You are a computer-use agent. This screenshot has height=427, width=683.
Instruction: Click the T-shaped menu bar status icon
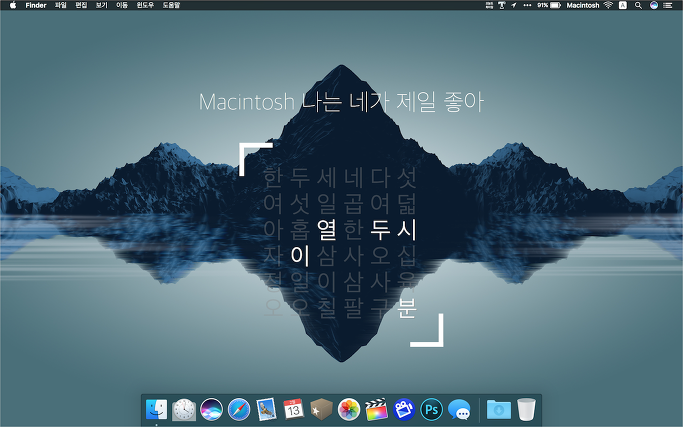501,5
